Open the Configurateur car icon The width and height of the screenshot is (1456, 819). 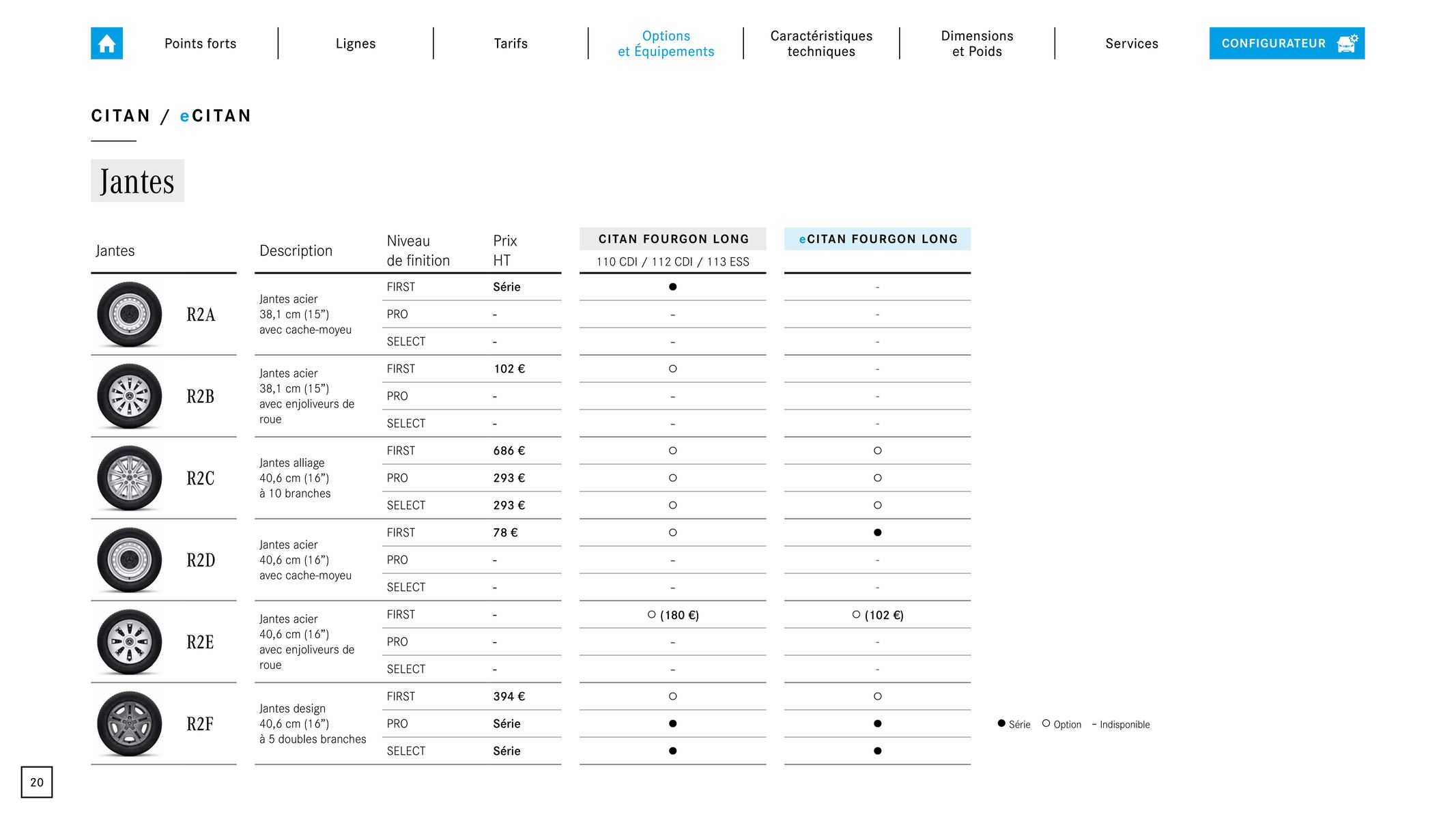pos(1347,43)
